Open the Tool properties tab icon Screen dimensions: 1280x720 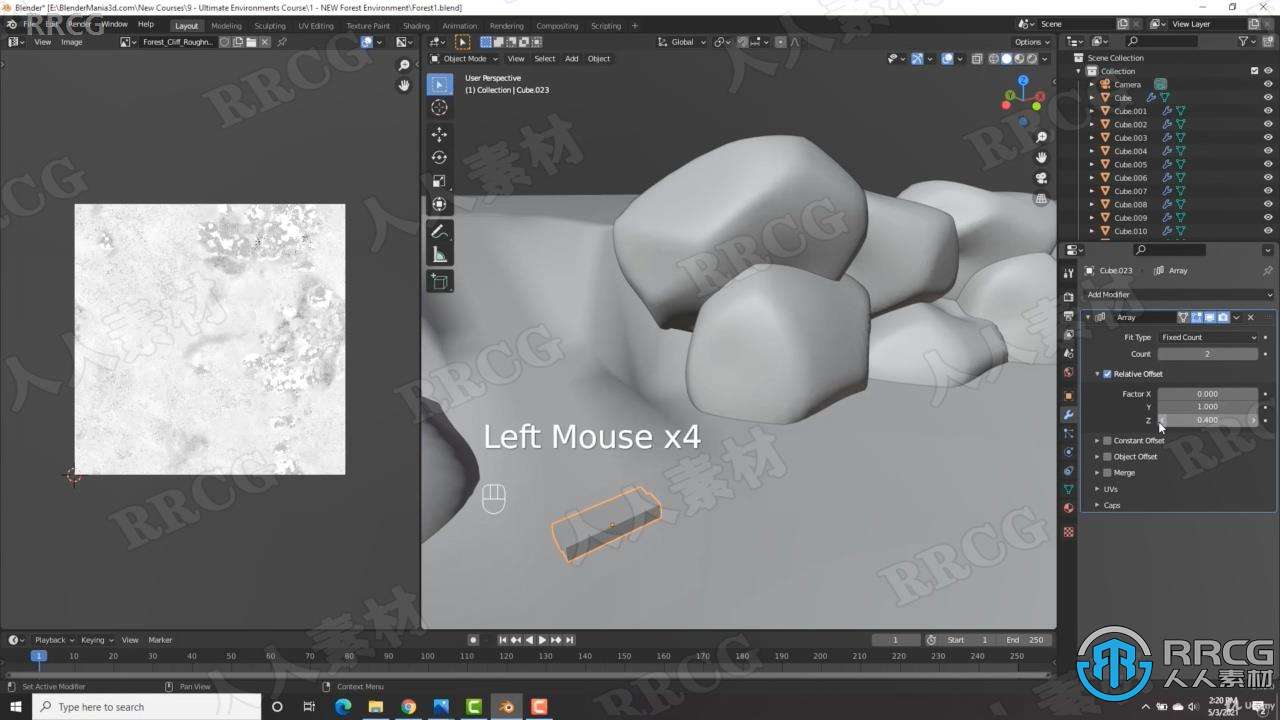pos(1068,272)
